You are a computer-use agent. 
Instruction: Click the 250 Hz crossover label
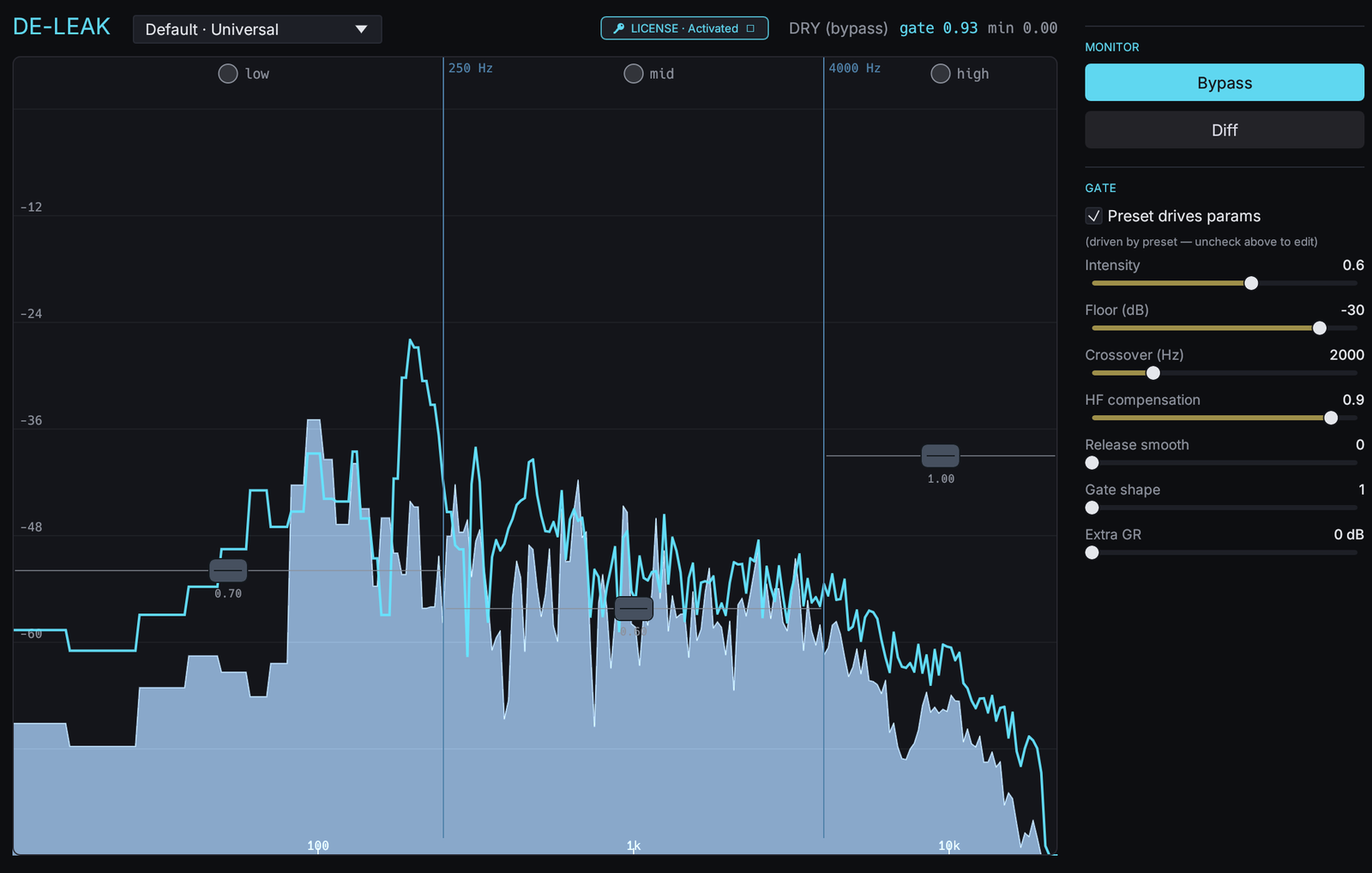[471, 68]
